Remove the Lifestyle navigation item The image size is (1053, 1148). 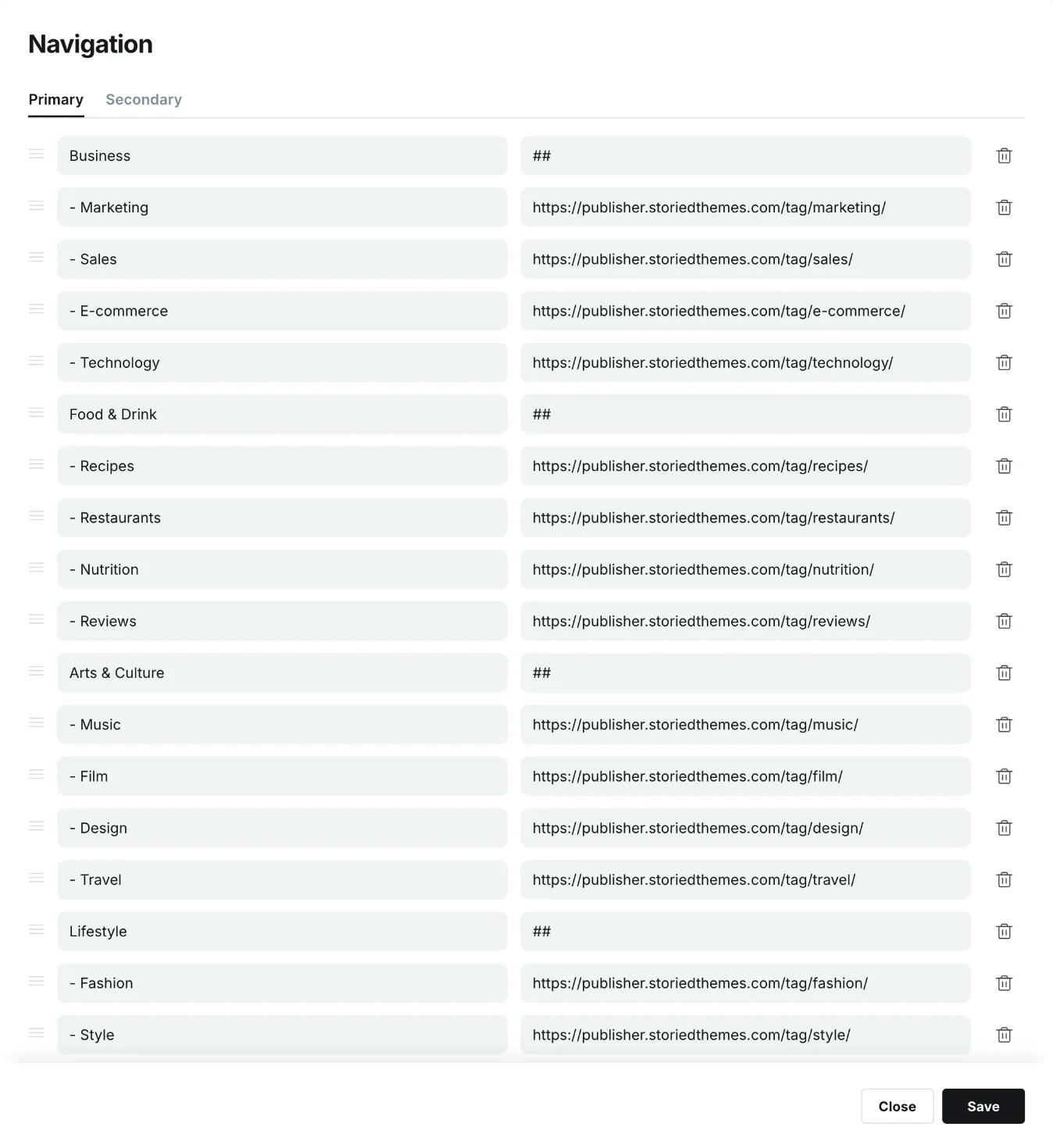click(1004, 932)
